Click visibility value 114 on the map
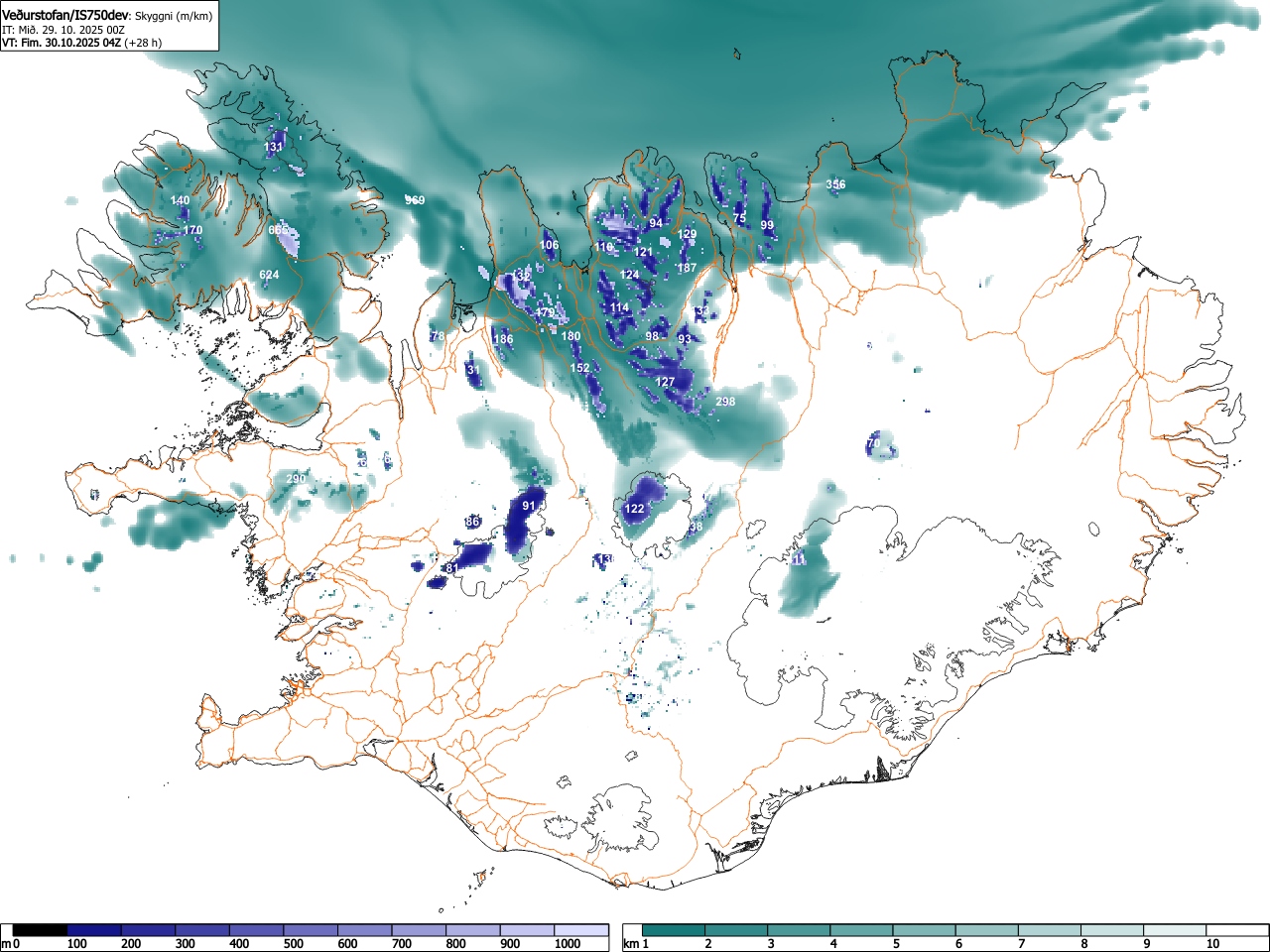Viewport: 1270px width, 952px height. (620, 308)
